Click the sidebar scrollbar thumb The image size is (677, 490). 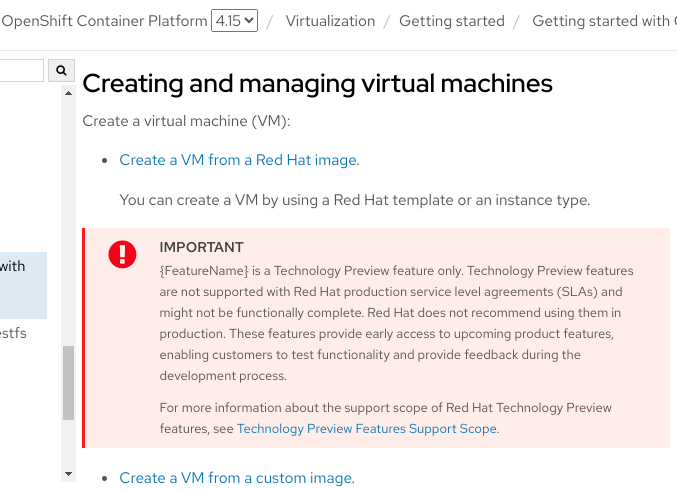(x=68, y=383)
